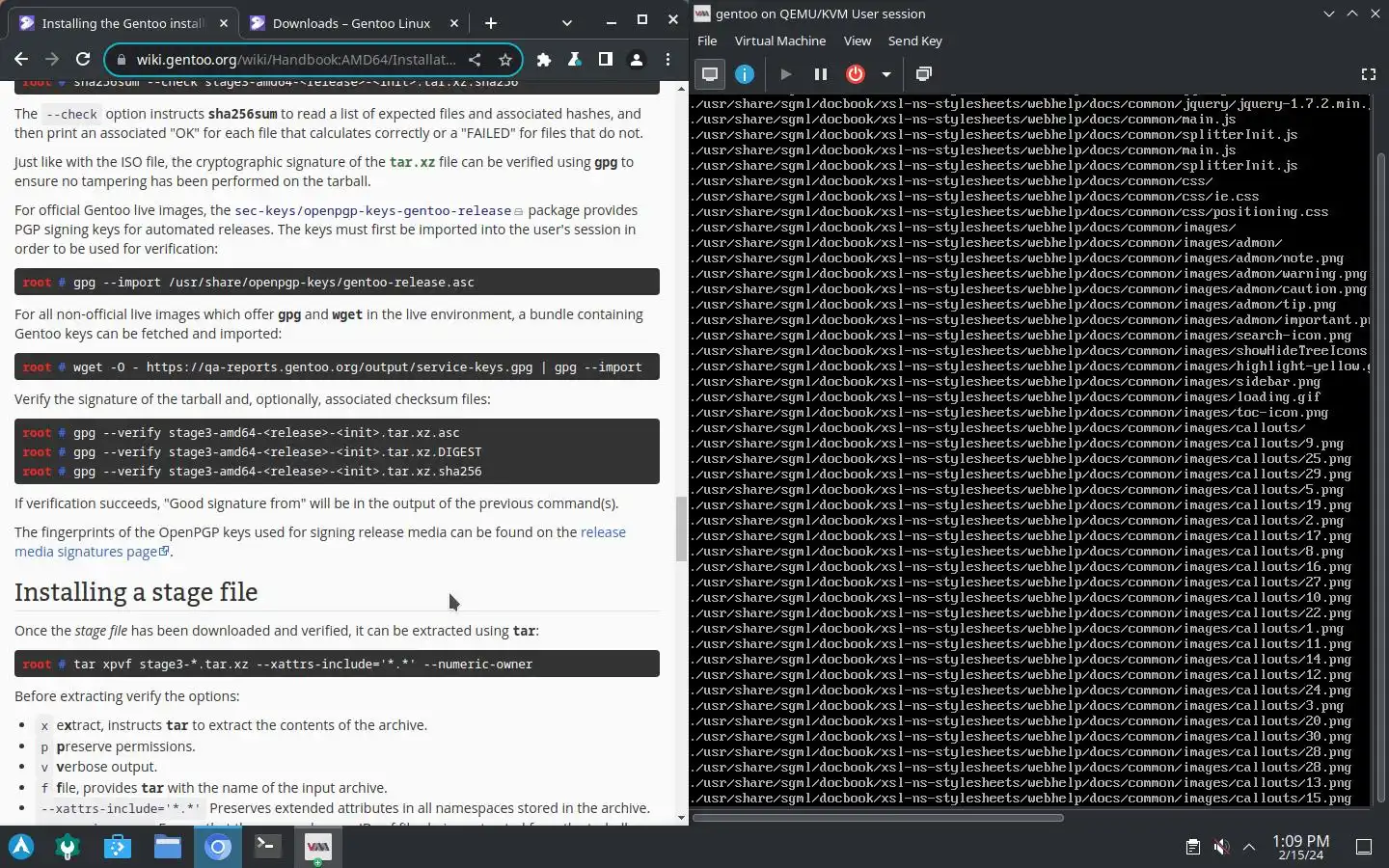
Task: Focus the Chrome taskbar icon
Action: [218, 847]
